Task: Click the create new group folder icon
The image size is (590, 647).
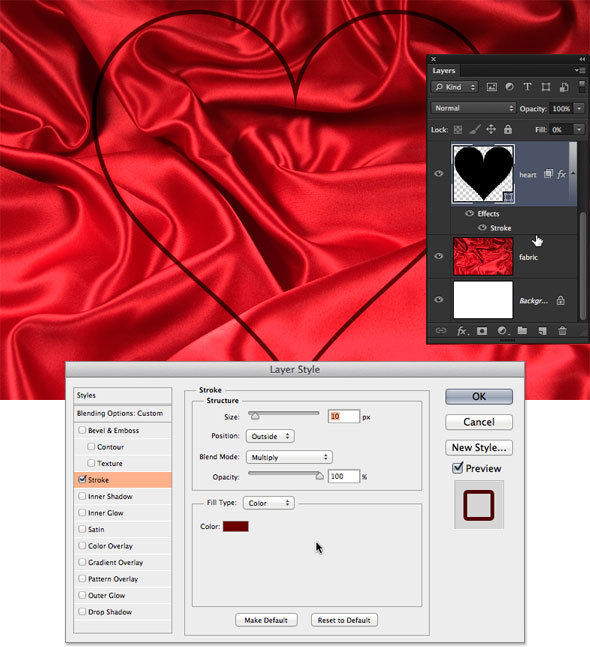Action: (x=522, y=331)
